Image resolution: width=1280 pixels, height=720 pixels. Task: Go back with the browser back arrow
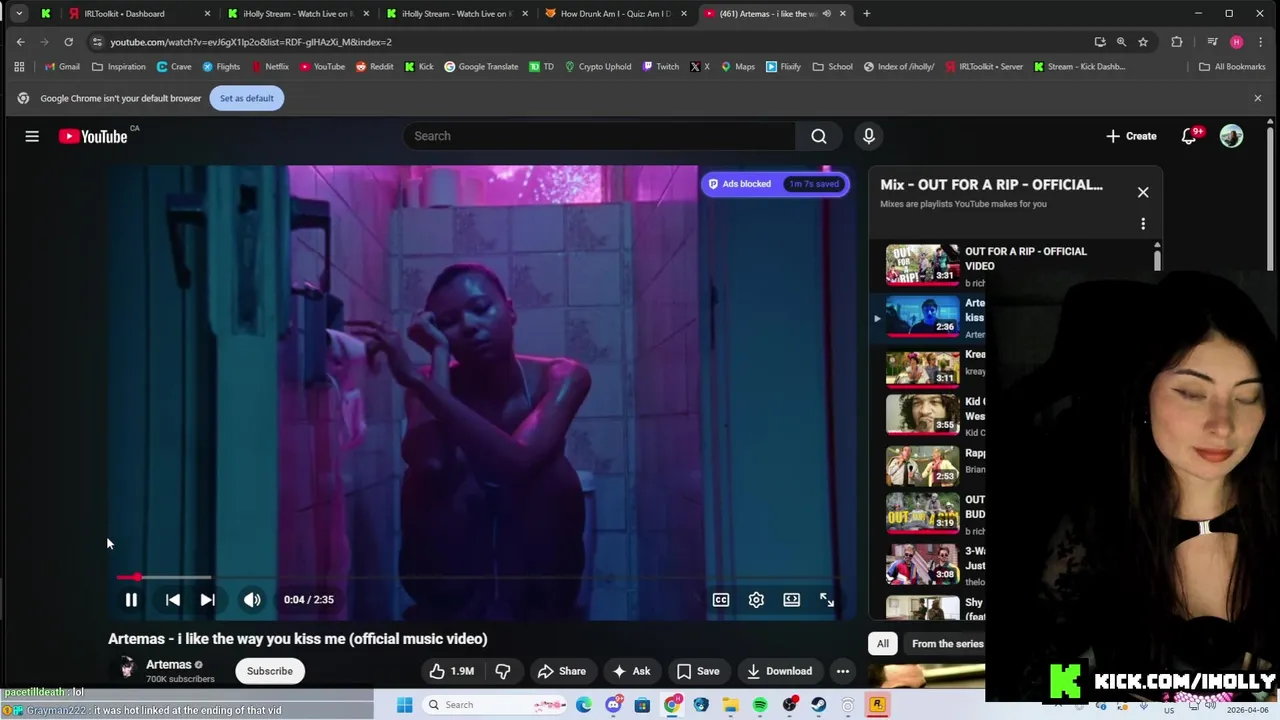20,42
